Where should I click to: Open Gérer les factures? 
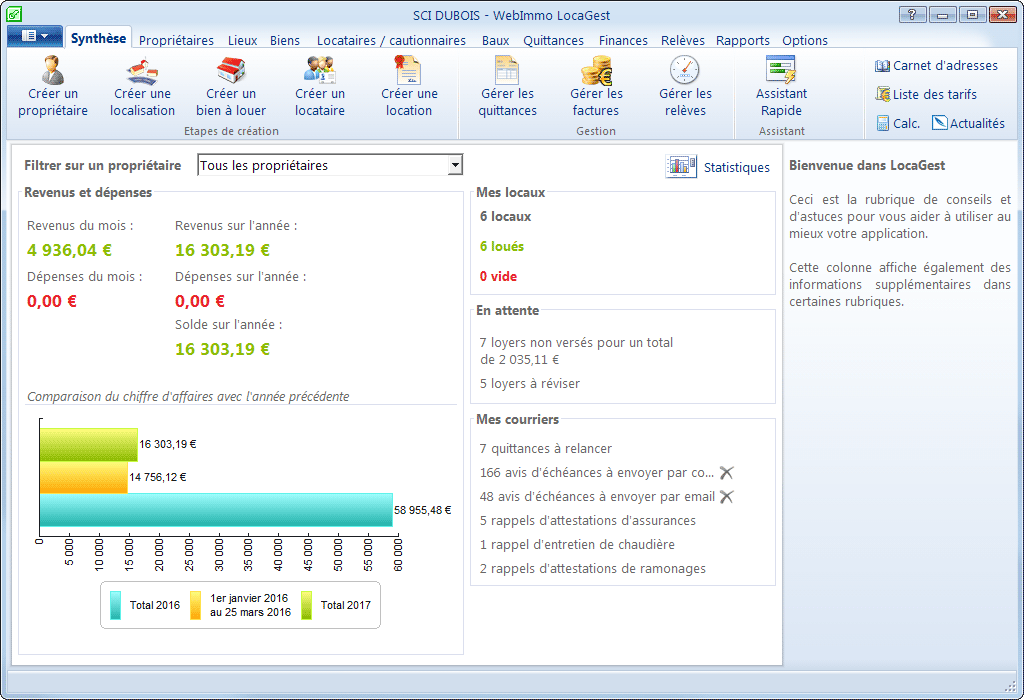pyautogui.click(x=596, y=72)
